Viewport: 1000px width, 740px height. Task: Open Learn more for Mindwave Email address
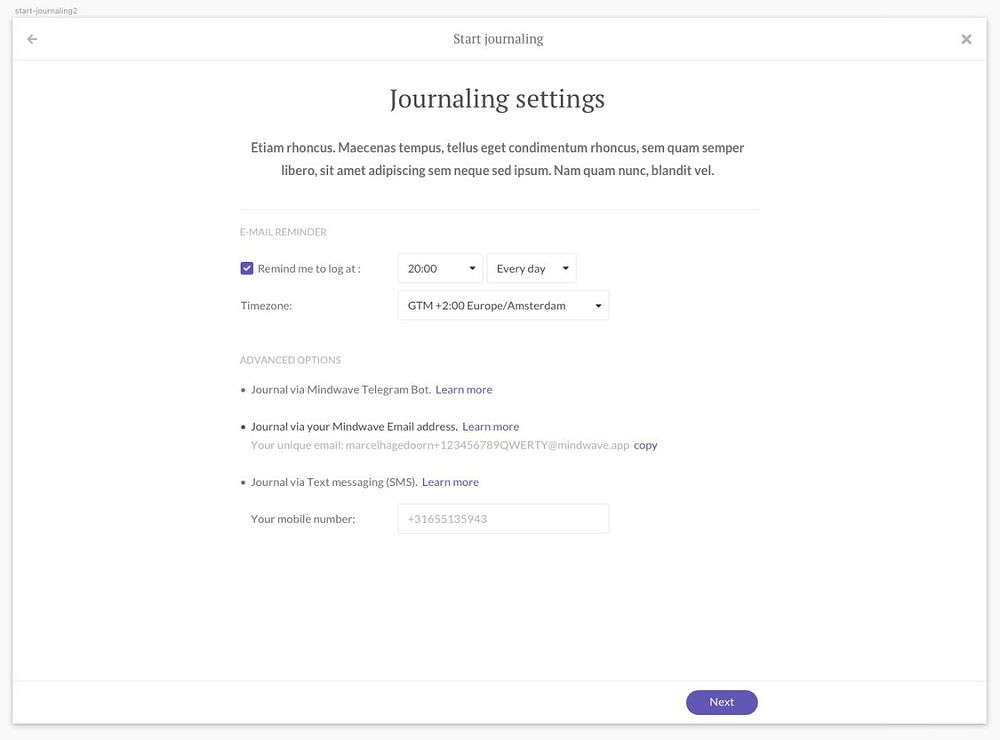point(490,426)
